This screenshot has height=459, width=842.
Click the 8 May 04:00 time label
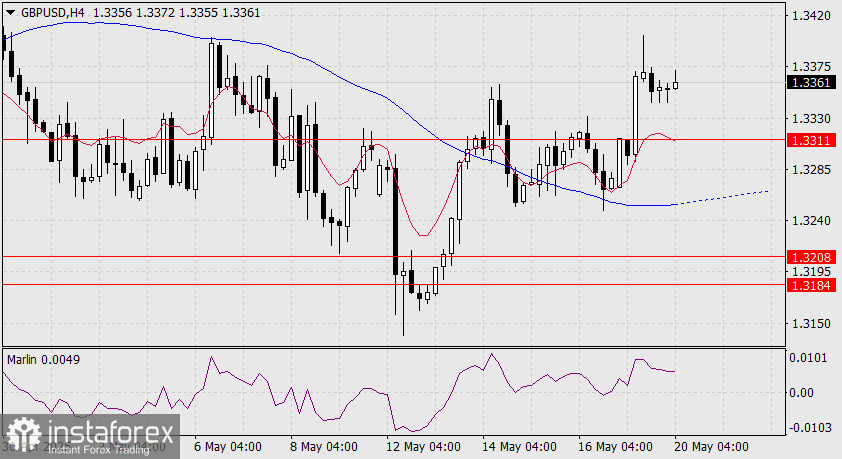324,447
